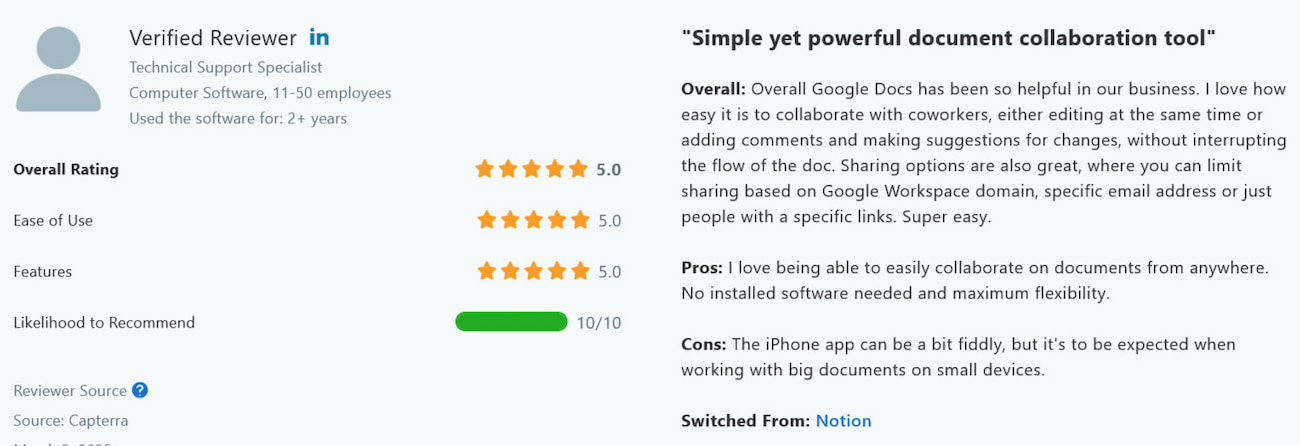Click the reviewer avatar placeholder image
The width and height of the screenshot is (1300, 446).
(58, 69)
